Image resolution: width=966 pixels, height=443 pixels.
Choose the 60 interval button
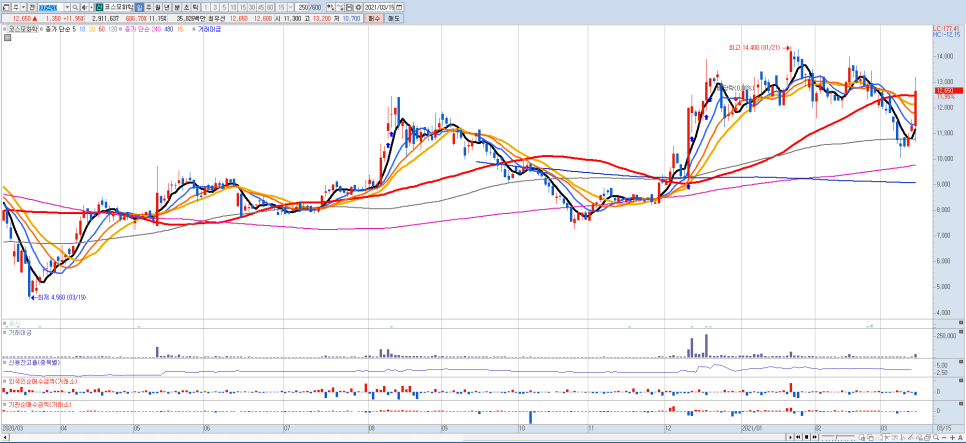point(270,7)
